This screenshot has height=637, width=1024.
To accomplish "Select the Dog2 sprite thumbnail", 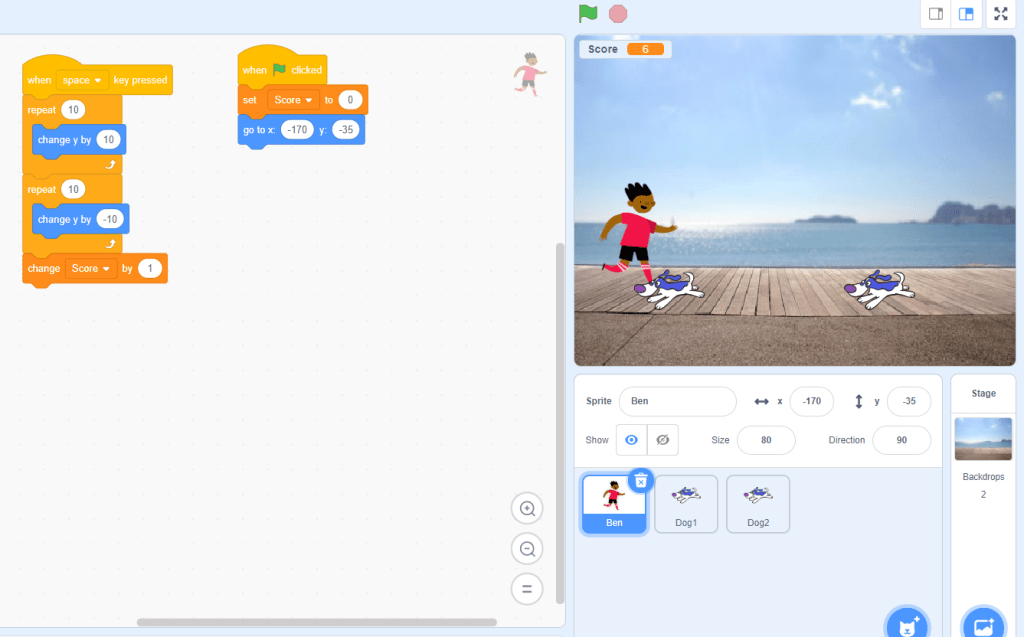I will point(758,503).
